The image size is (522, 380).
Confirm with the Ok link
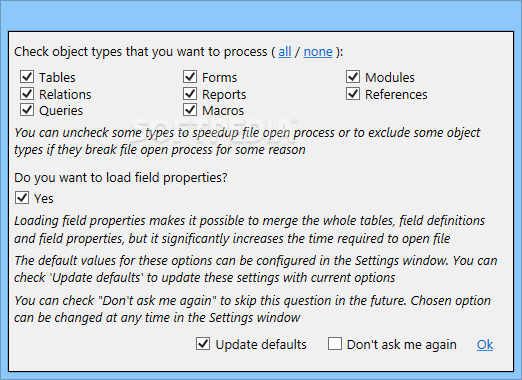click(x=485, y=345)
